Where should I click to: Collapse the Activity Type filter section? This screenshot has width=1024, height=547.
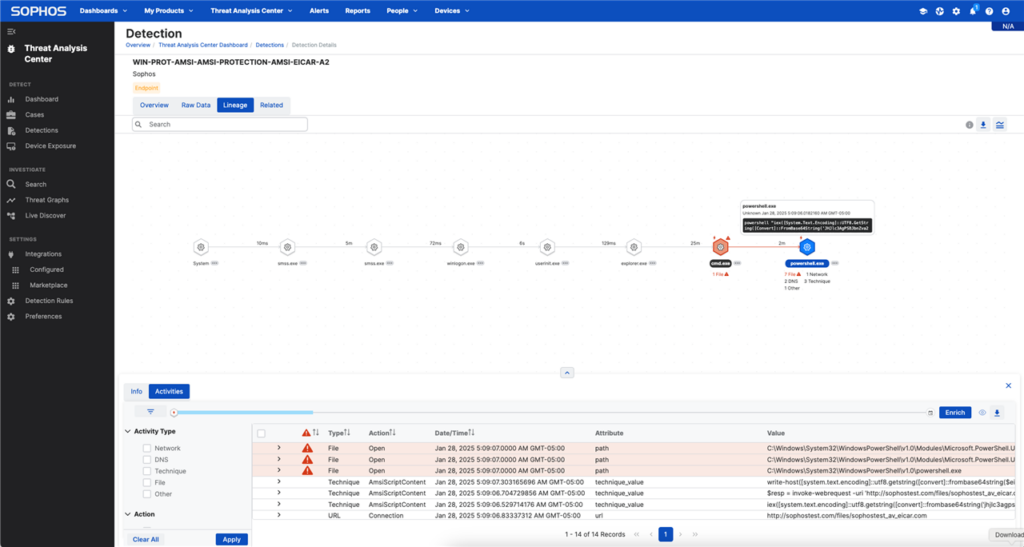[x=127, y=431]
